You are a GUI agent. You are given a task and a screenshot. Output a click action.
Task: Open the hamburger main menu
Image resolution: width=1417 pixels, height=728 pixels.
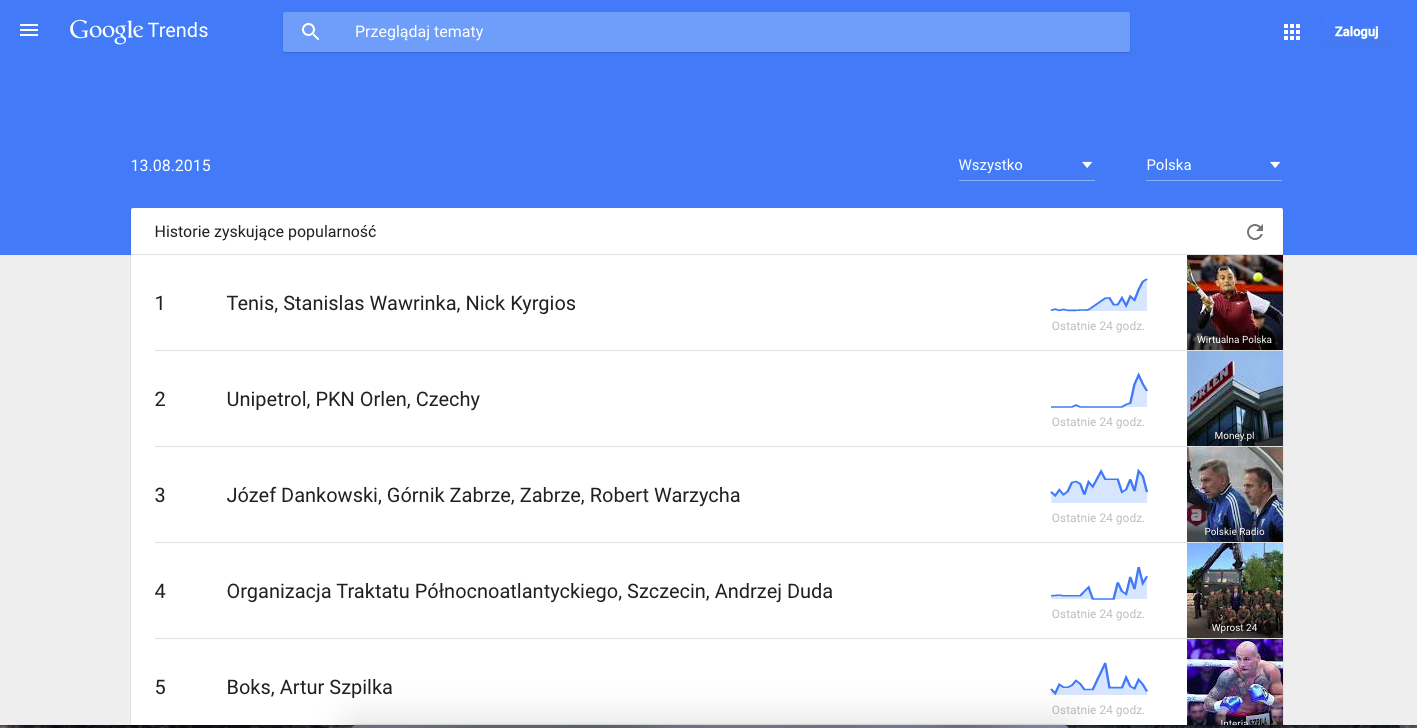(29, 31)
